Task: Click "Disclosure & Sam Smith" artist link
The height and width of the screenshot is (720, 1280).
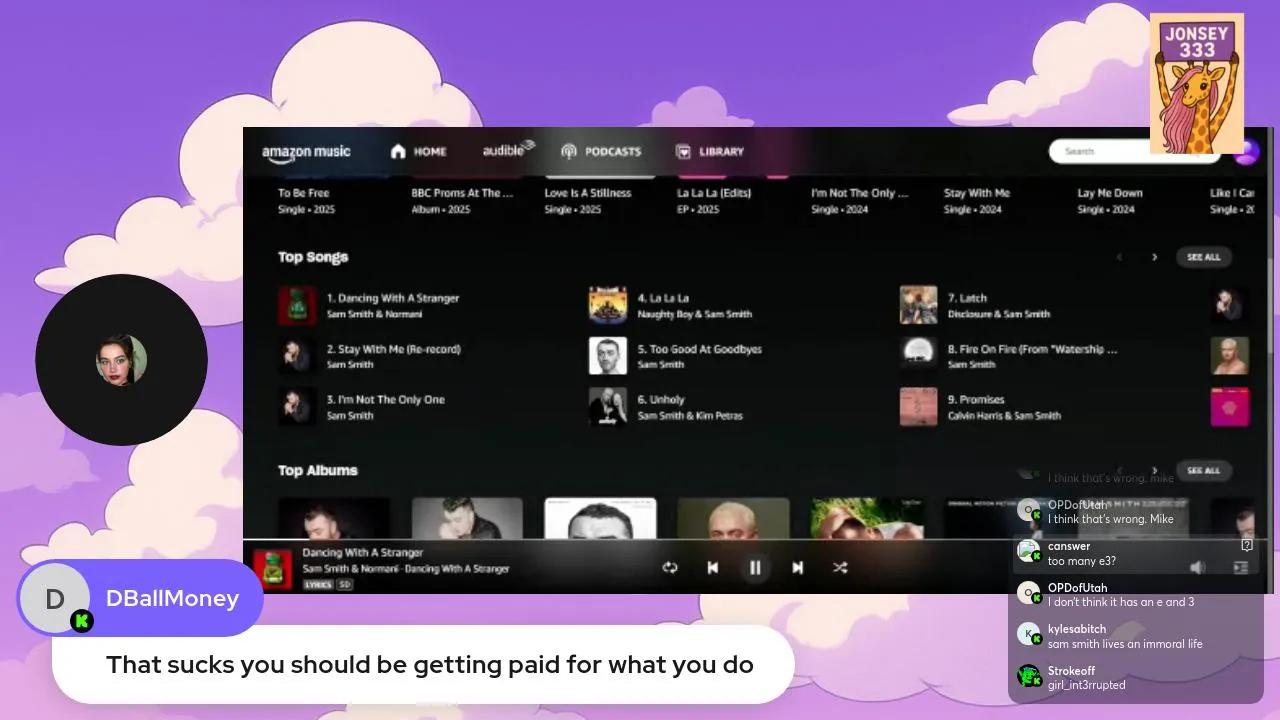Action: click(999, 314)
